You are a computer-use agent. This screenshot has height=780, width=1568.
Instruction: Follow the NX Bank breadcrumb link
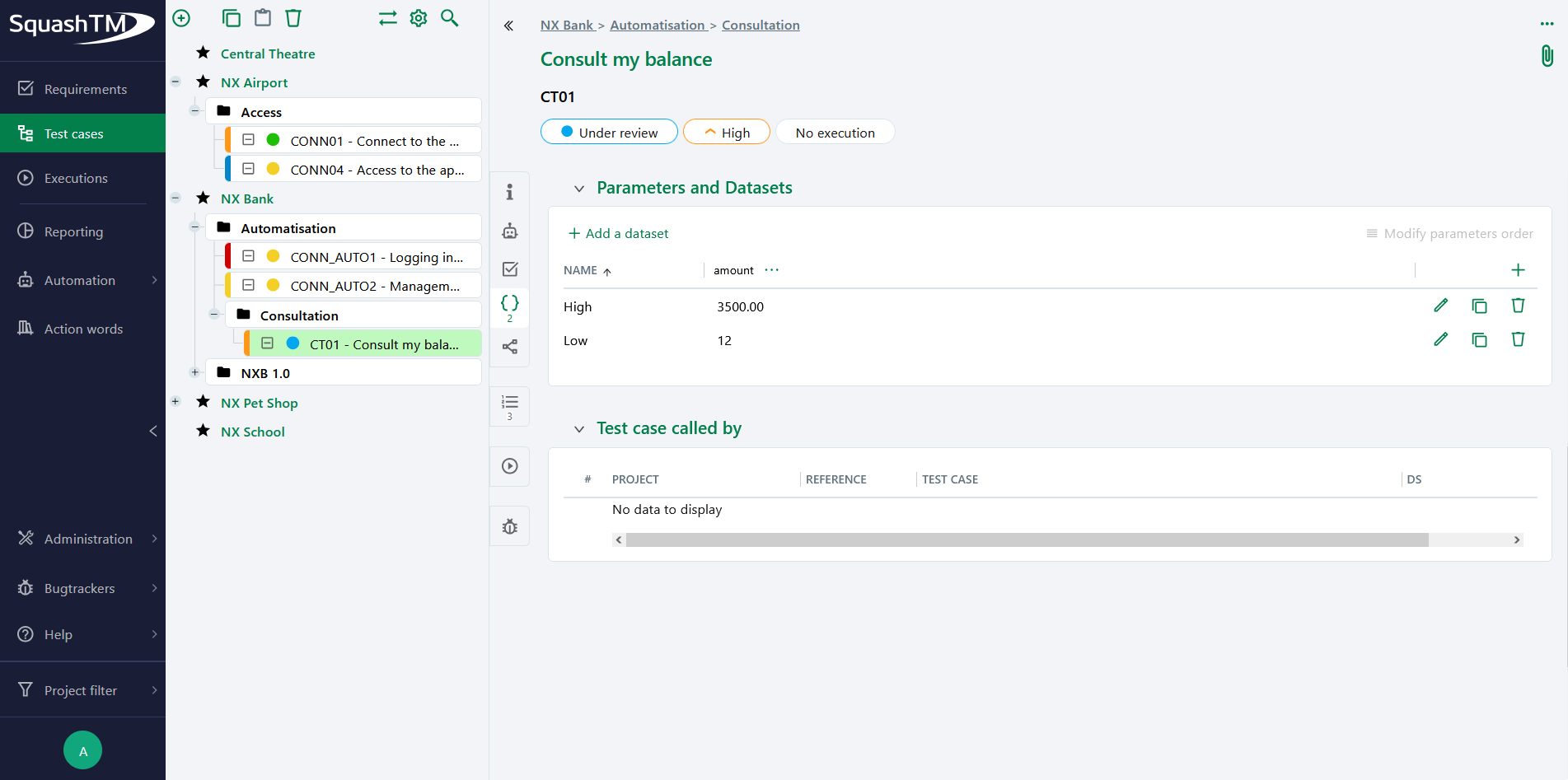point(567,26)
